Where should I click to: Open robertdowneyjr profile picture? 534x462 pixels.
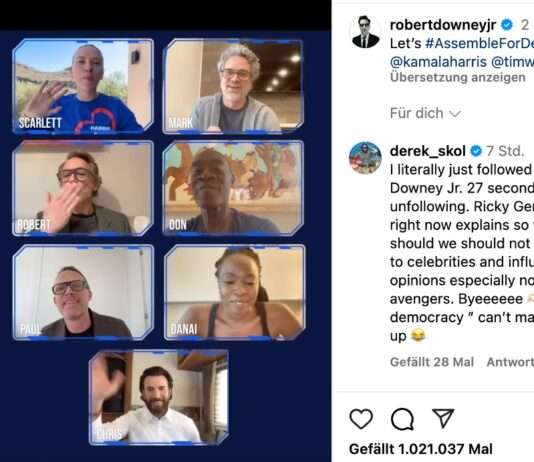click(365, 32)
